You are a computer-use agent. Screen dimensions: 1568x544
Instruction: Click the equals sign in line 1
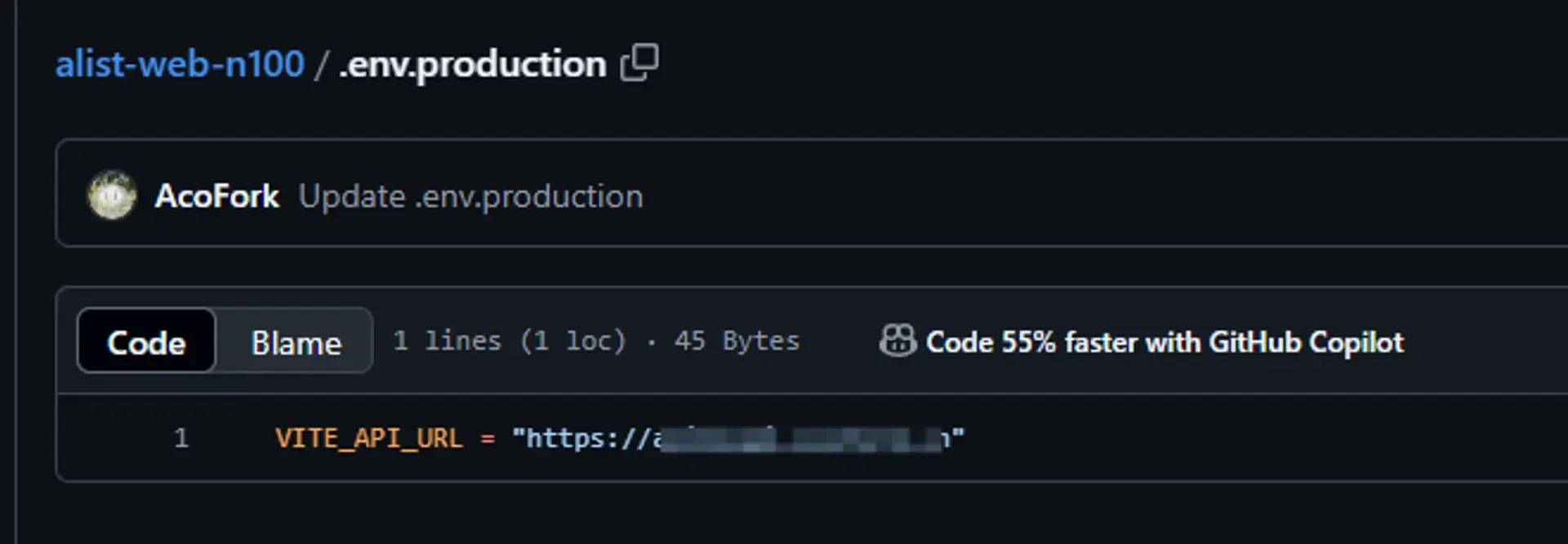488,439
